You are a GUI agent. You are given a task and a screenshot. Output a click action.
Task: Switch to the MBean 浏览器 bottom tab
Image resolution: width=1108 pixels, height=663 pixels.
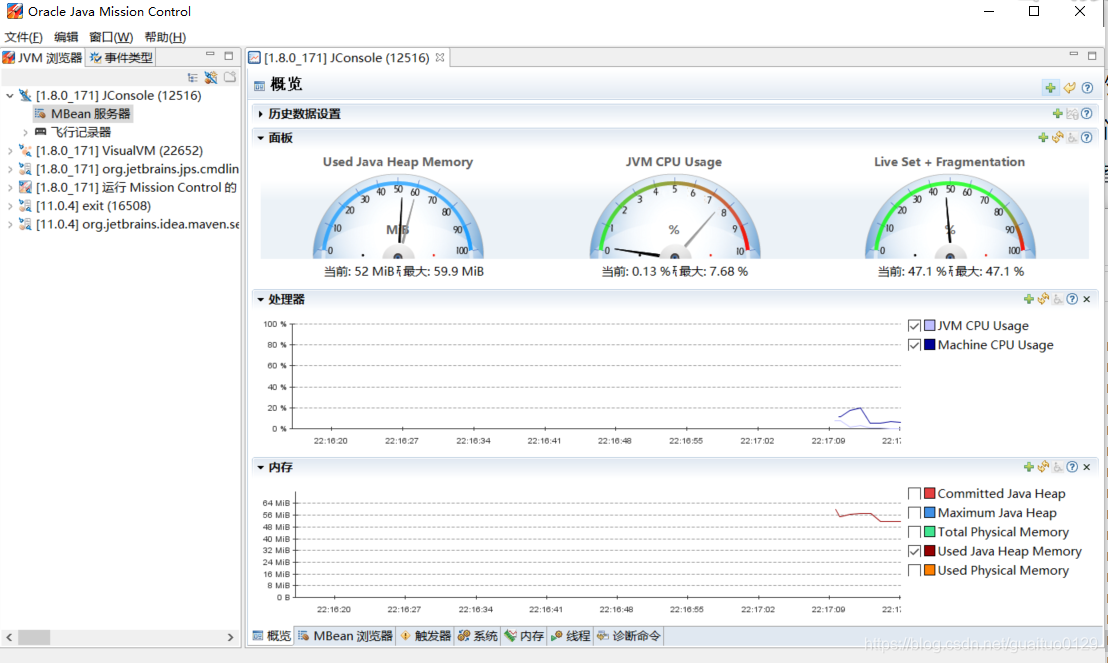[346, 636]
